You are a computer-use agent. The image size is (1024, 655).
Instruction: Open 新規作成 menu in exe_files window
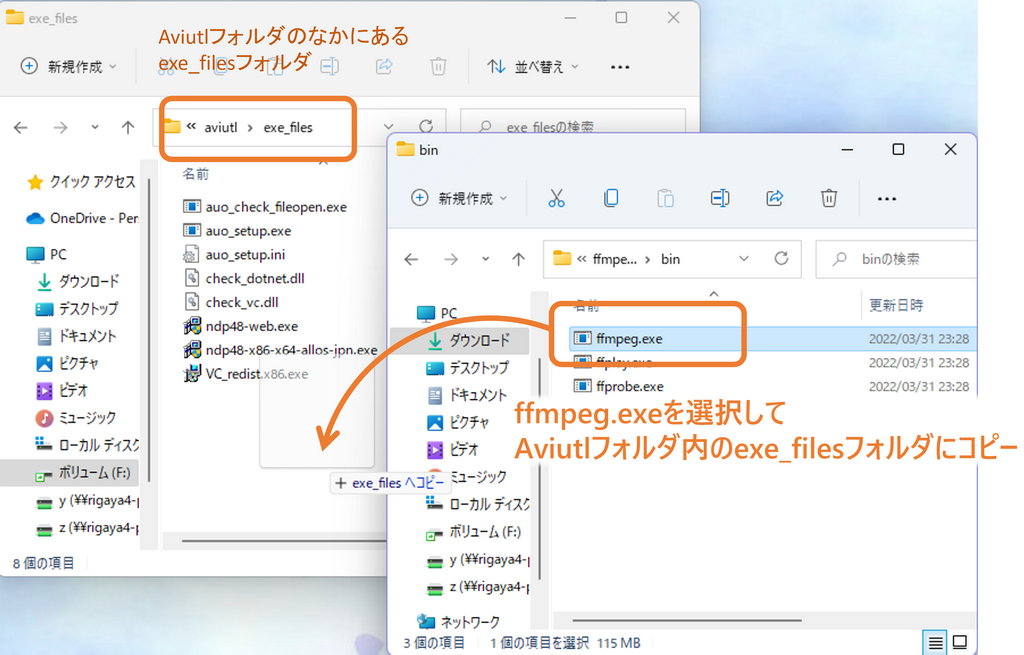tap(69, 66)
